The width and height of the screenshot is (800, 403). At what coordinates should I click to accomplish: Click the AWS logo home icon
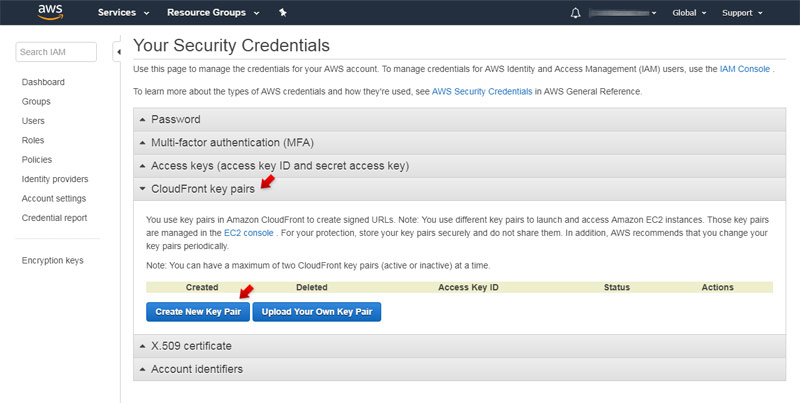pos(51,12)
